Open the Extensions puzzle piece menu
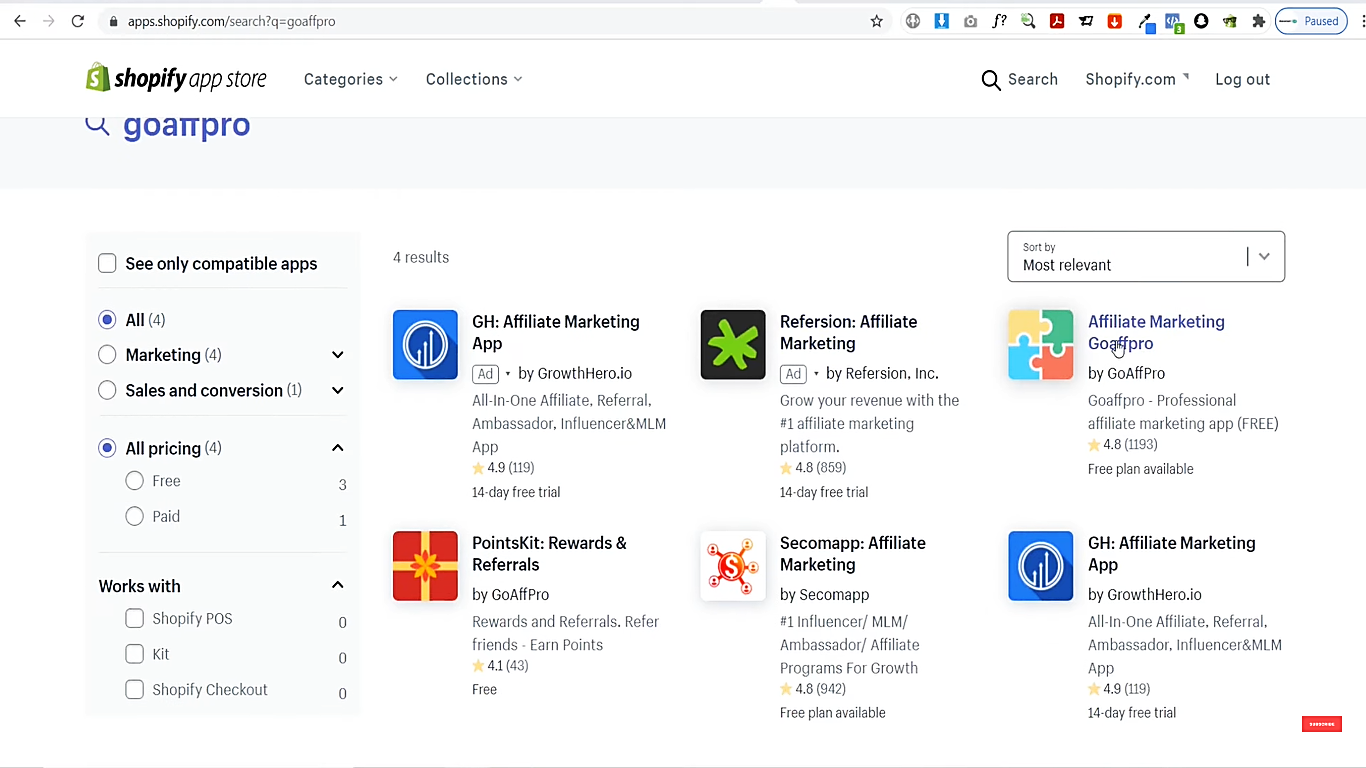1366x768 pixels. click(1258, 21)
